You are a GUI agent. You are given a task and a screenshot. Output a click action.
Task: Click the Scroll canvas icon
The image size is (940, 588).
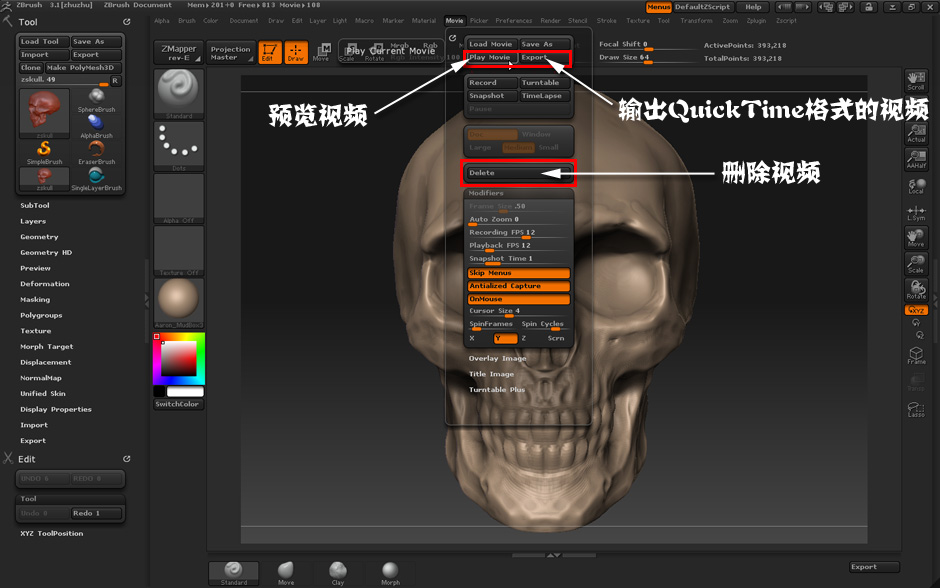click(x=916, y=81)
